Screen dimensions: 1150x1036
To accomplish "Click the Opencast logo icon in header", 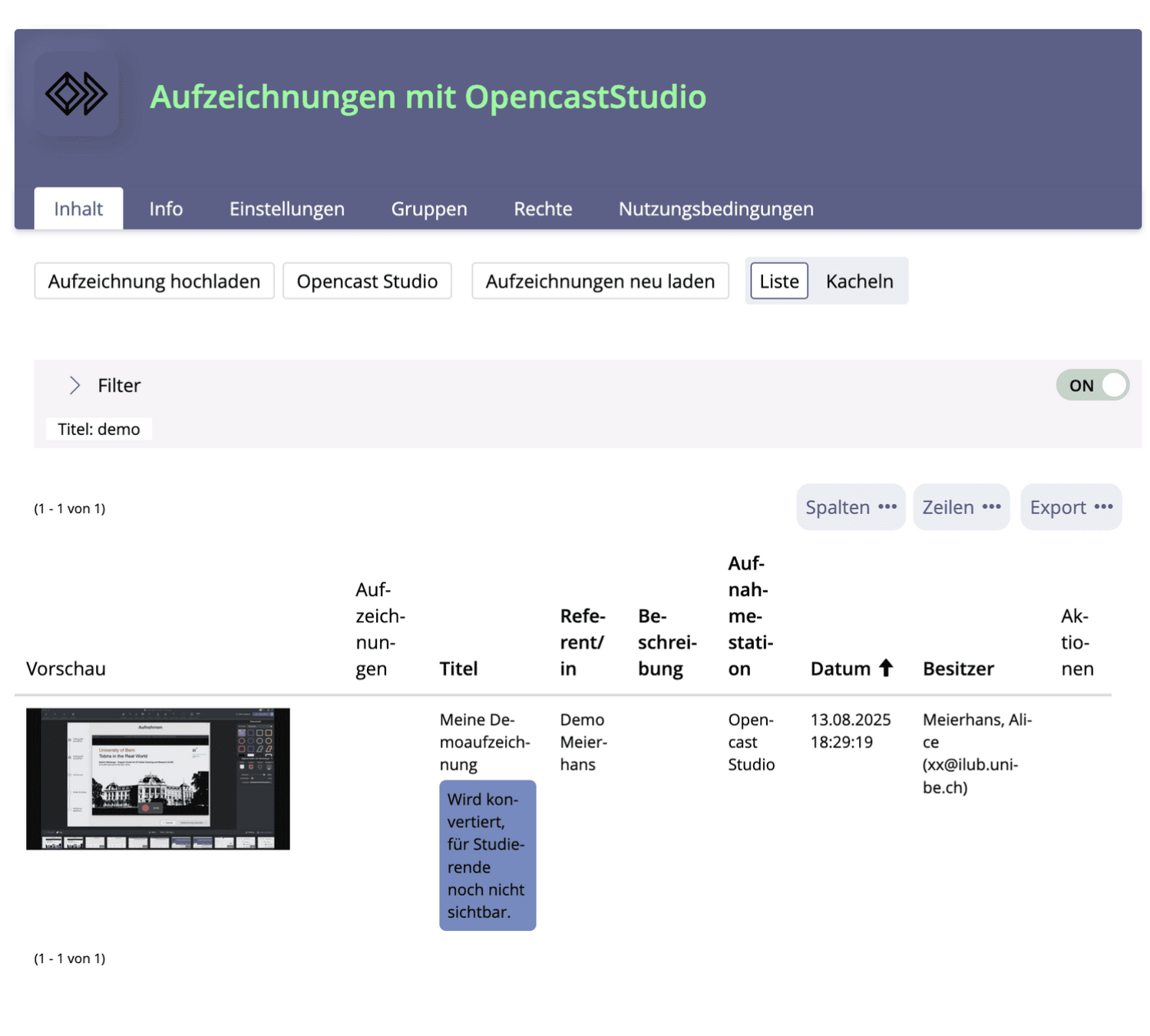I will tap(76, 94).
